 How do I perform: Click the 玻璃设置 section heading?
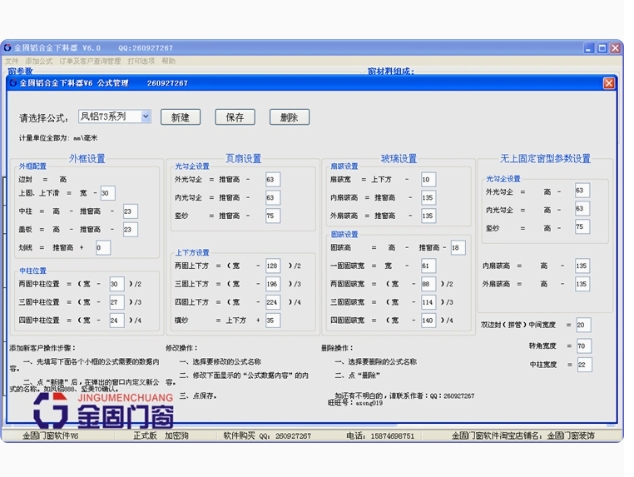click(x=399, y=158)
